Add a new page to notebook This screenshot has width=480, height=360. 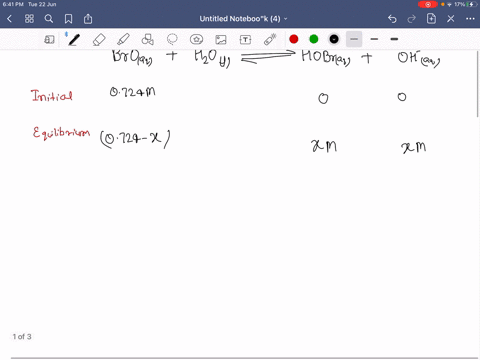(x=431, y=19)
